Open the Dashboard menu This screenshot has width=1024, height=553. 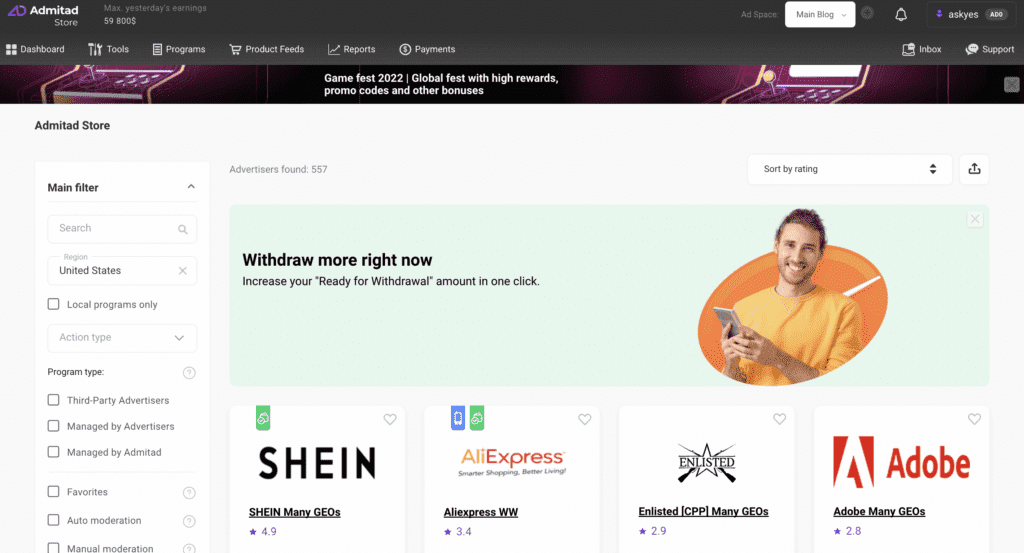[x=35, y=49]
